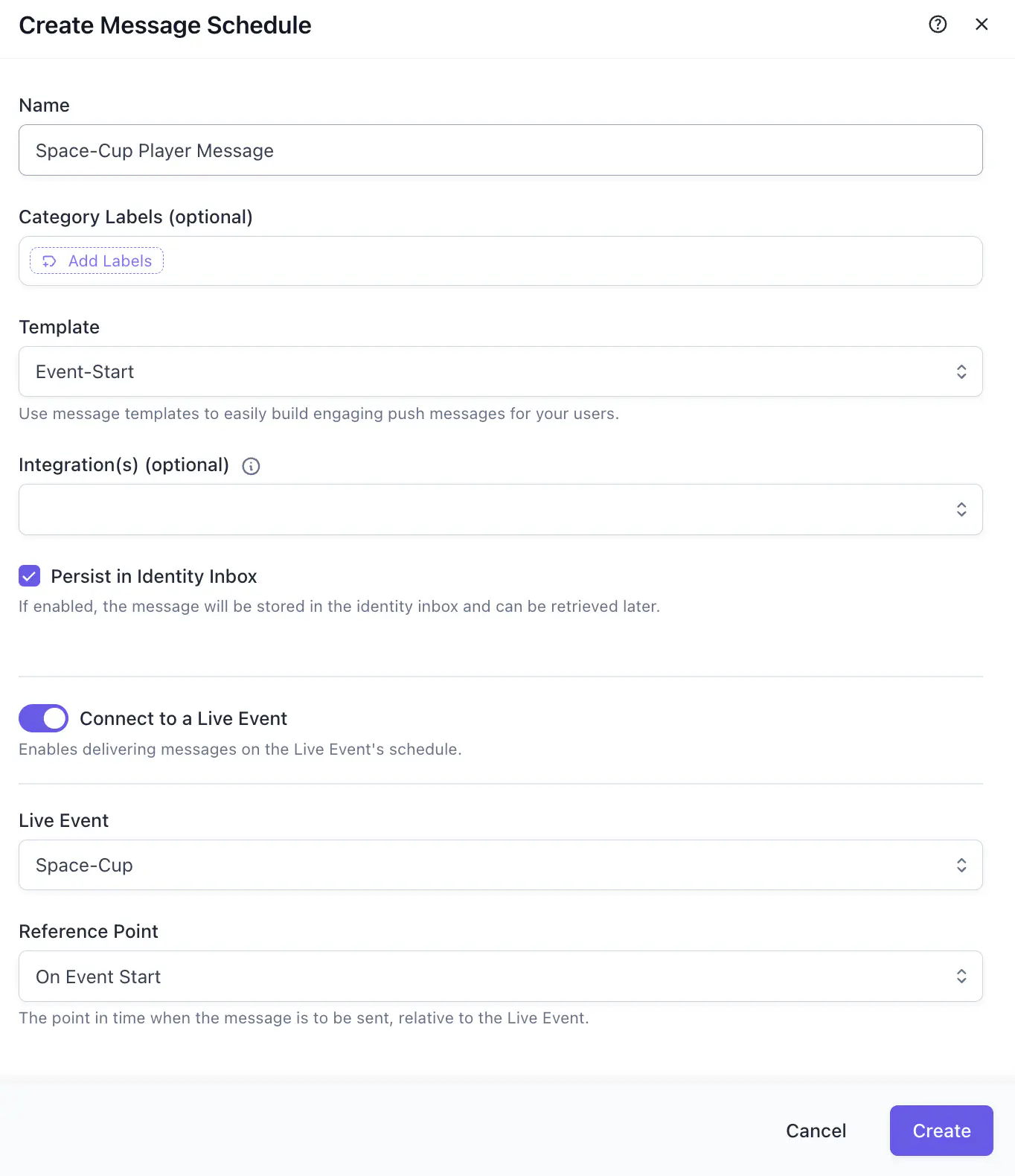Click Cancel to discard the schedule
Image resolution: width=1015 pixels, height=1176 pixels.
click(816, 1131)
